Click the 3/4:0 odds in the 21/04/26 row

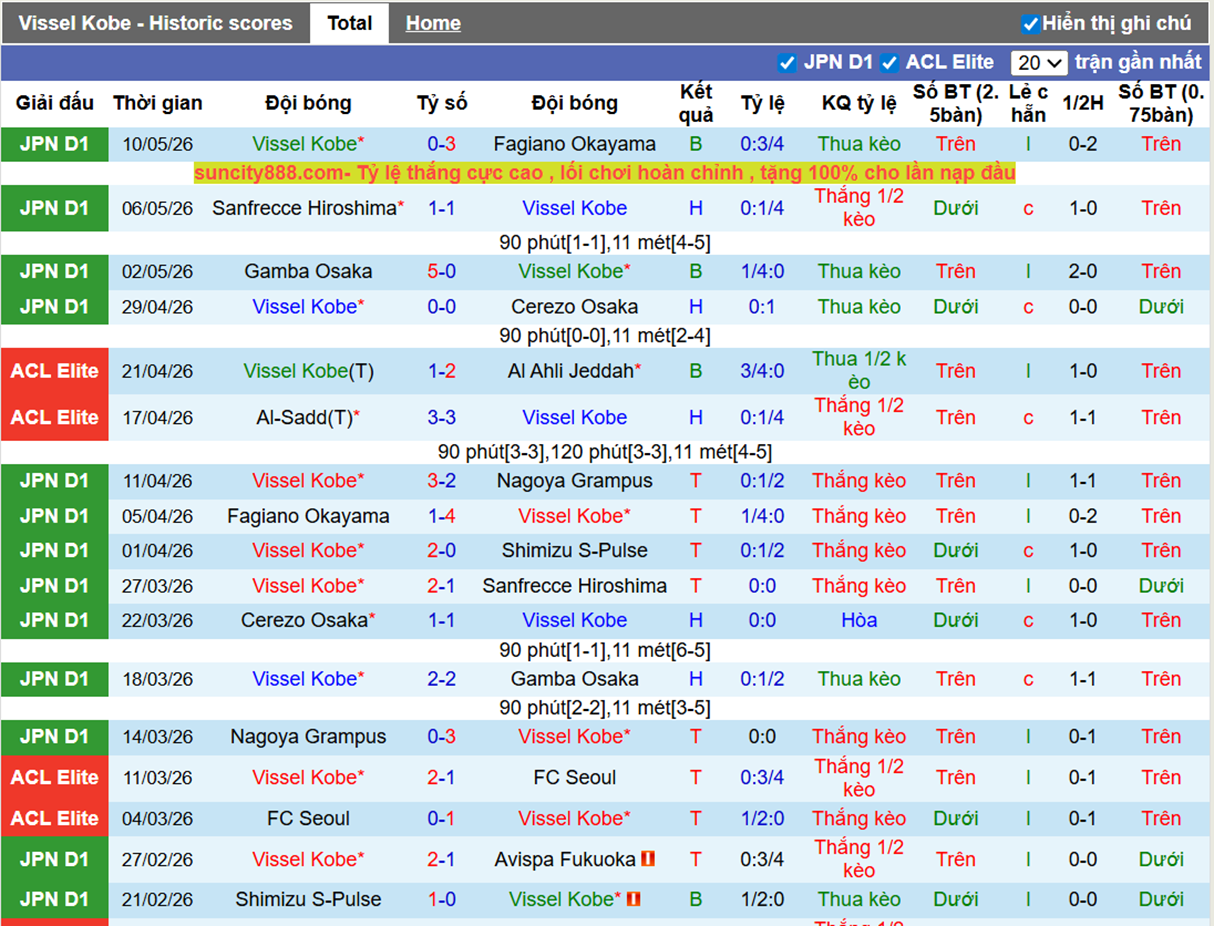[762, 371]
